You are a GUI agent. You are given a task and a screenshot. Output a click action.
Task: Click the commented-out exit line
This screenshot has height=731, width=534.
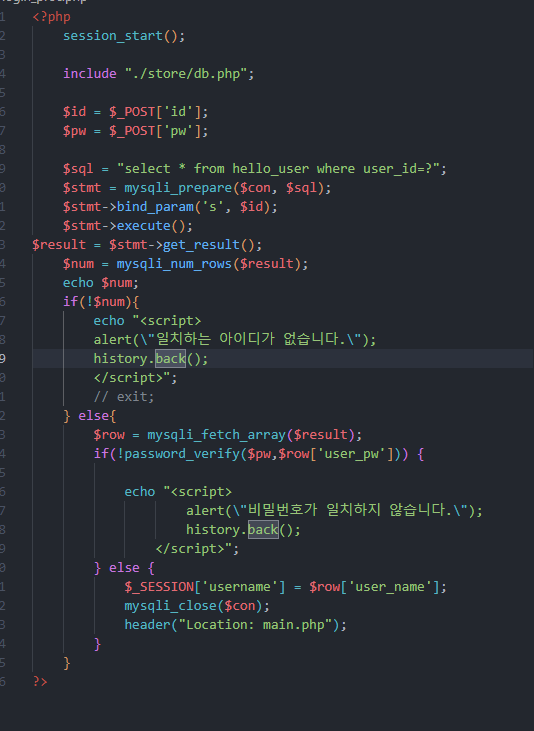(124, 397)
